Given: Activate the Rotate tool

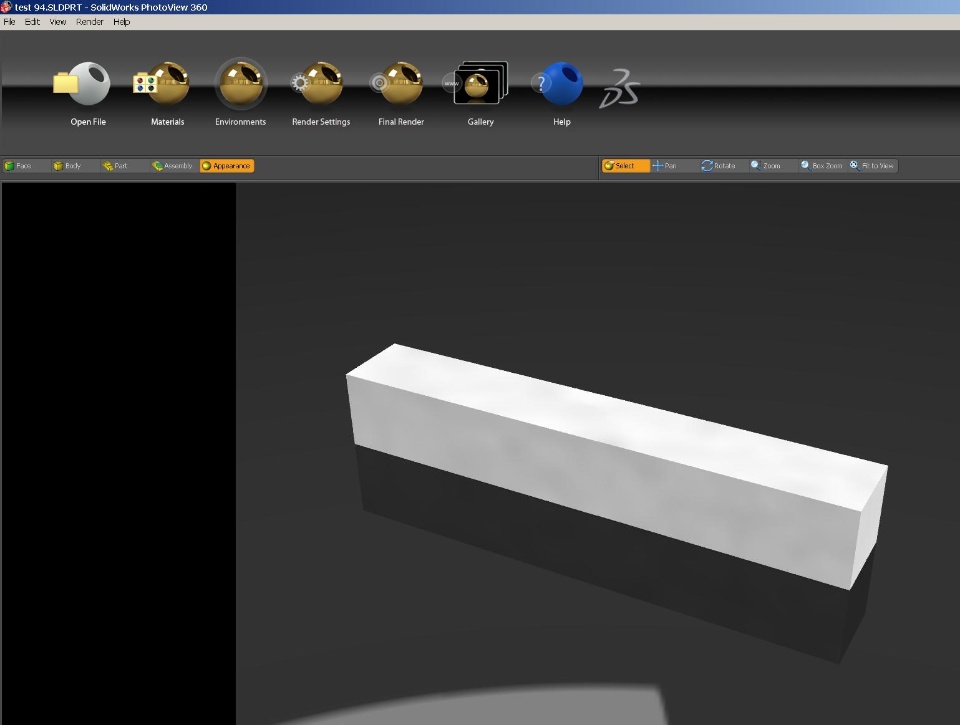Looking at the screenshot, I should (719, 166).
